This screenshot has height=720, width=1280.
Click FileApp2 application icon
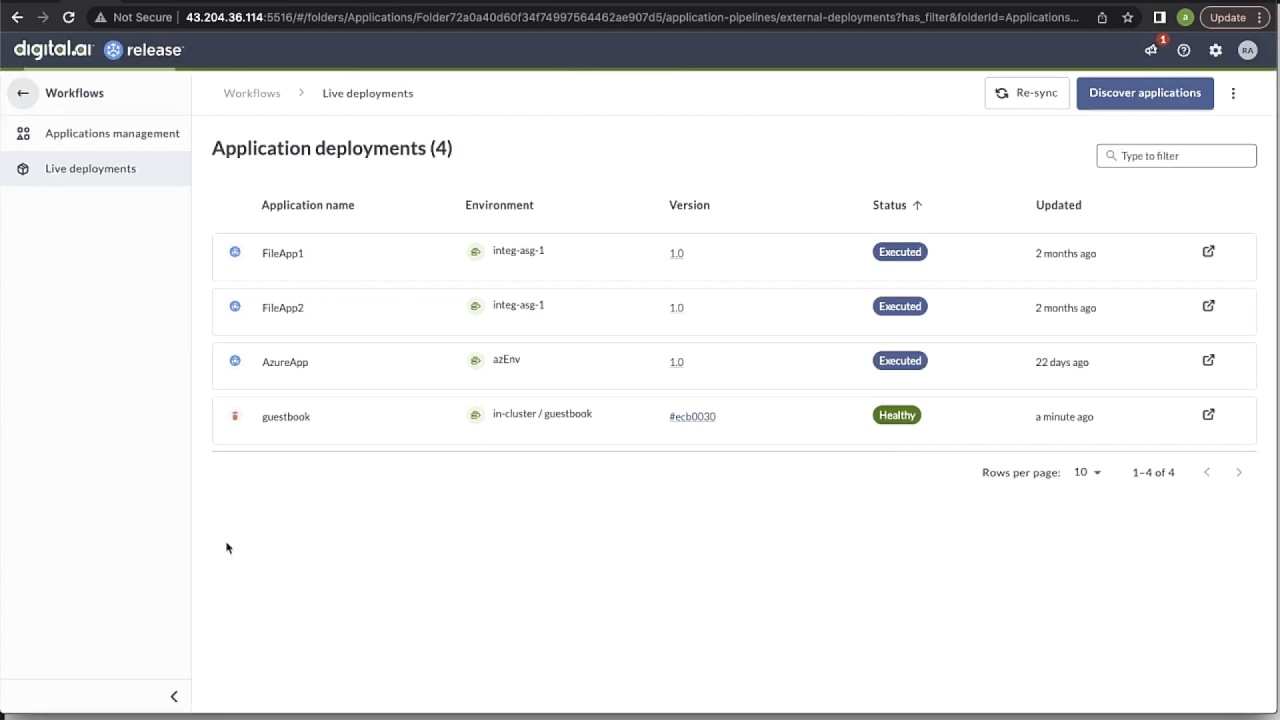(235, 306)
